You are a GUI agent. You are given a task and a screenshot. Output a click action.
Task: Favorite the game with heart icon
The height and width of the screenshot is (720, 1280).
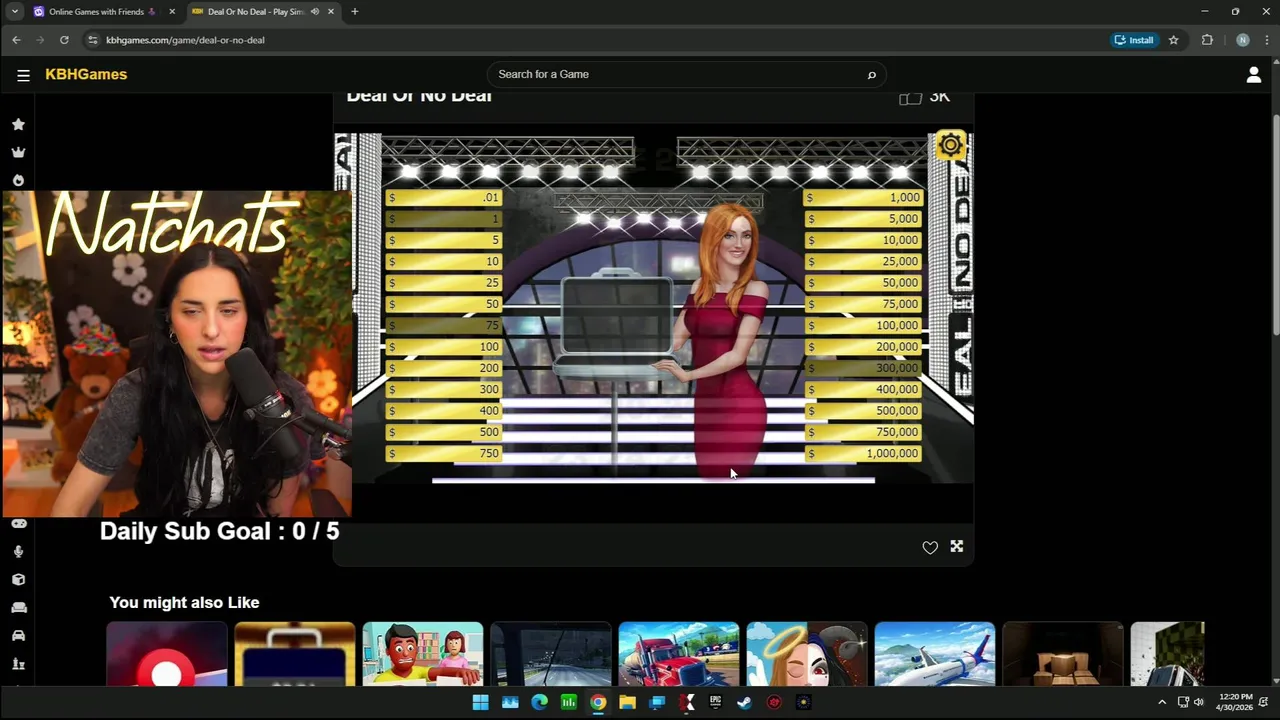click(930, 547)
